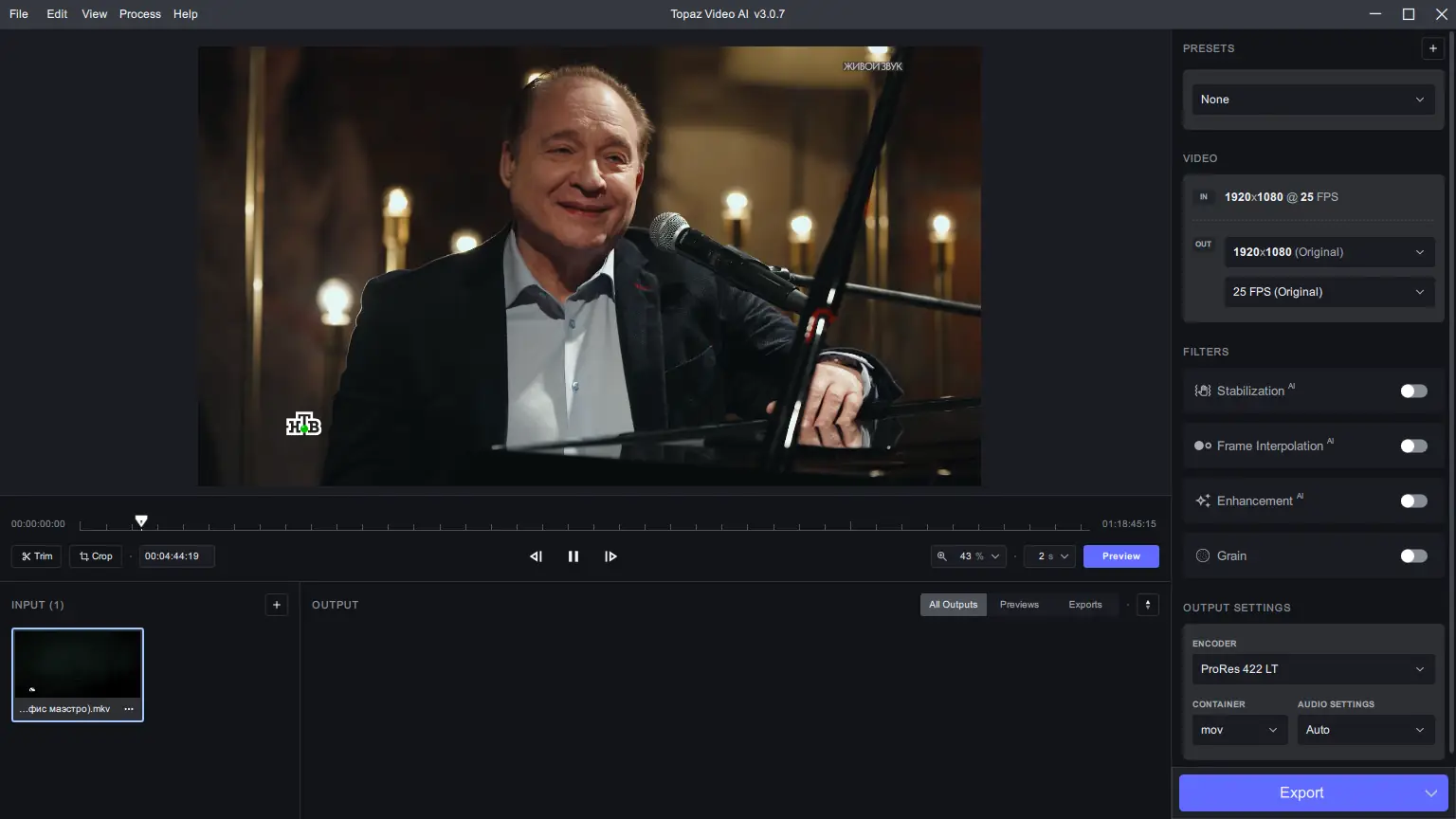Click the Grain filter icon
The image size is (1456, 819).
point(1202,555)
